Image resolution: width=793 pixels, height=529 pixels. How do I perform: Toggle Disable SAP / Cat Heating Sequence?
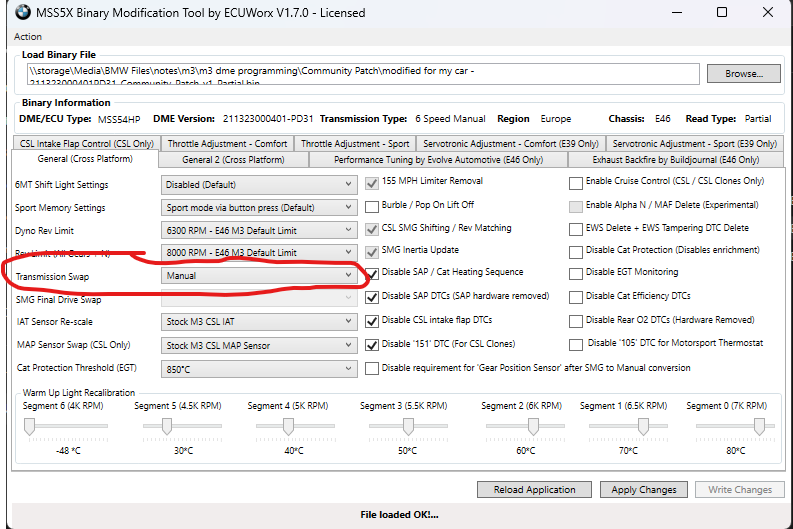point(372,274)
